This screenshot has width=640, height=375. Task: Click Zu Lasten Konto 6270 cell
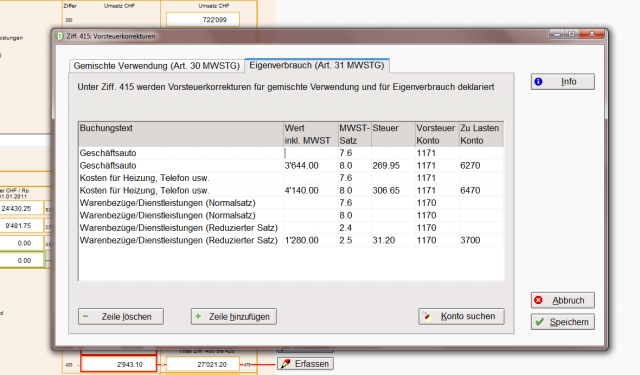pos(481,166)
